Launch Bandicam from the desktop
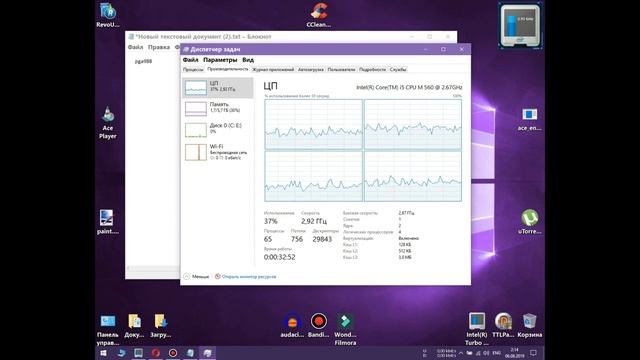The height and width of the screenshot is (360, 640). coord(318,326)
